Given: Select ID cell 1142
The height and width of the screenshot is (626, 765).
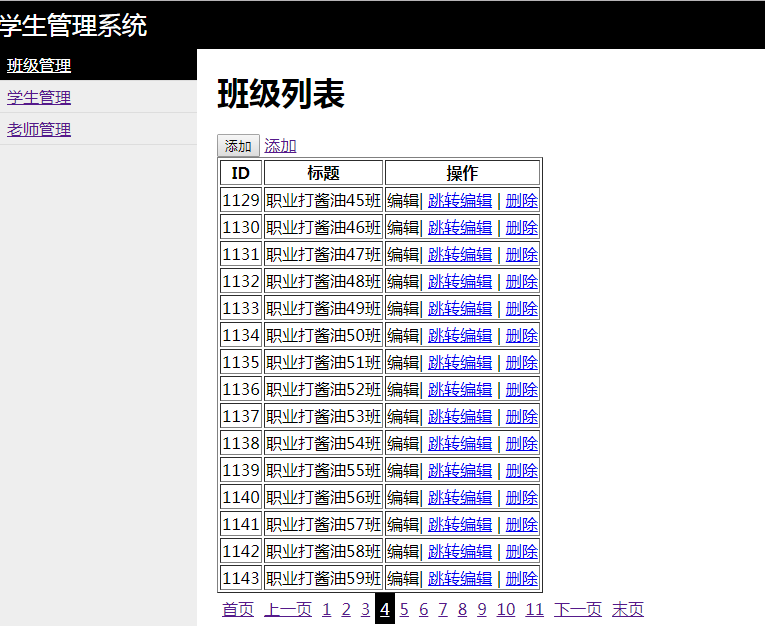Looking at the screenshot, I should (x=241, y=551).
